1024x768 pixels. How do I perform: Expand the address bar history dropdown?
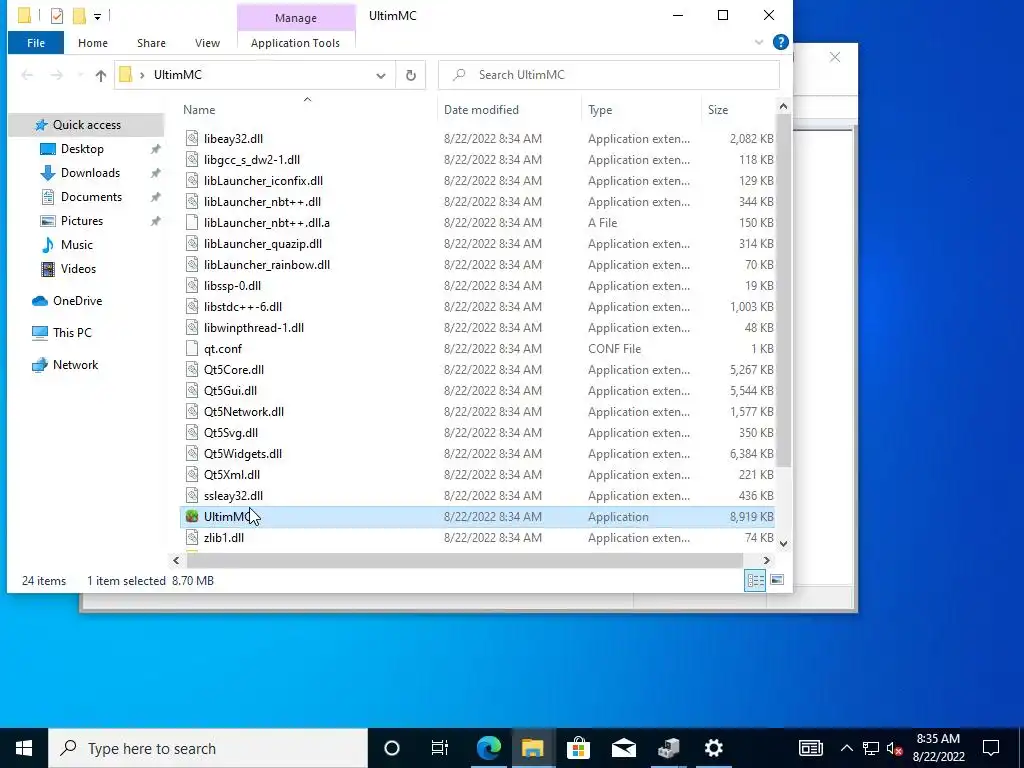381,75
